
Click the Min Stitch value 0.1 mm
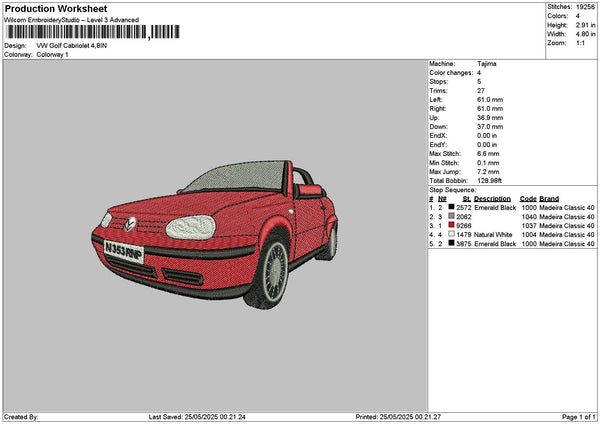pyautogui.click(x=488, y=163)
